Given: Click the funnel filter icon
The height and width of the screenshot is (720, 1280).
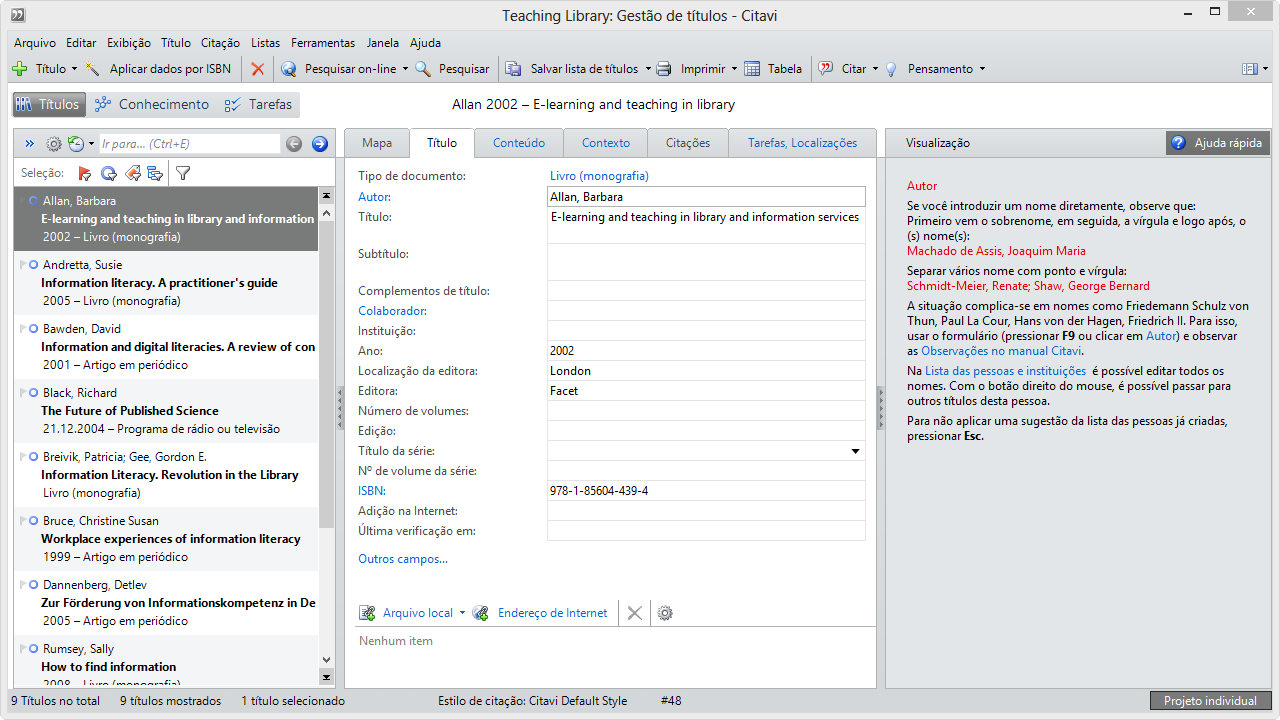Looking at the screenshot, I should tap(183, 173).
